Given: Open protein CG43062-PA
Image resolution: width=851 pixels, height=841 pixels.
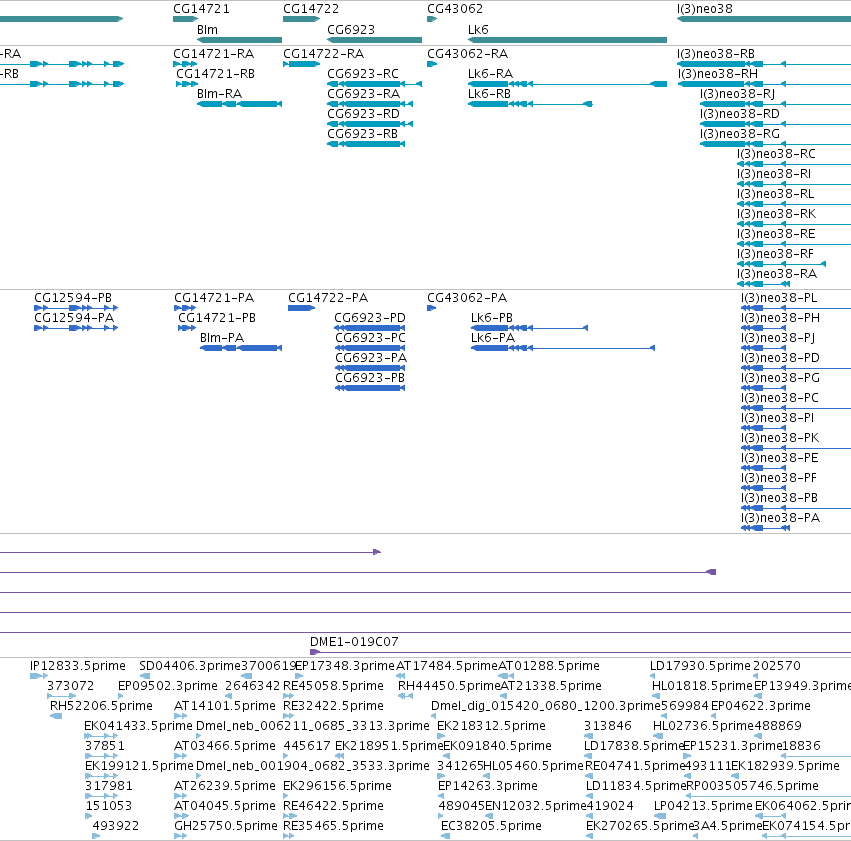Looking at the screenshot, I should tap(467, 298).
